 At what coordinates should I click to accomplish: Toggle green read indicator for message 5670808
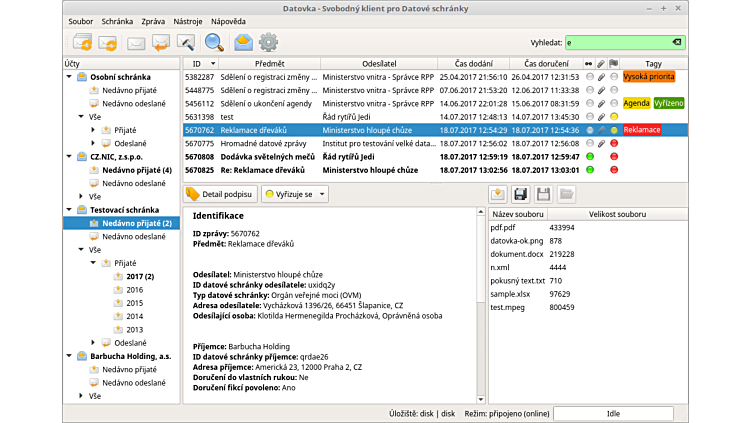pos(589,156)
